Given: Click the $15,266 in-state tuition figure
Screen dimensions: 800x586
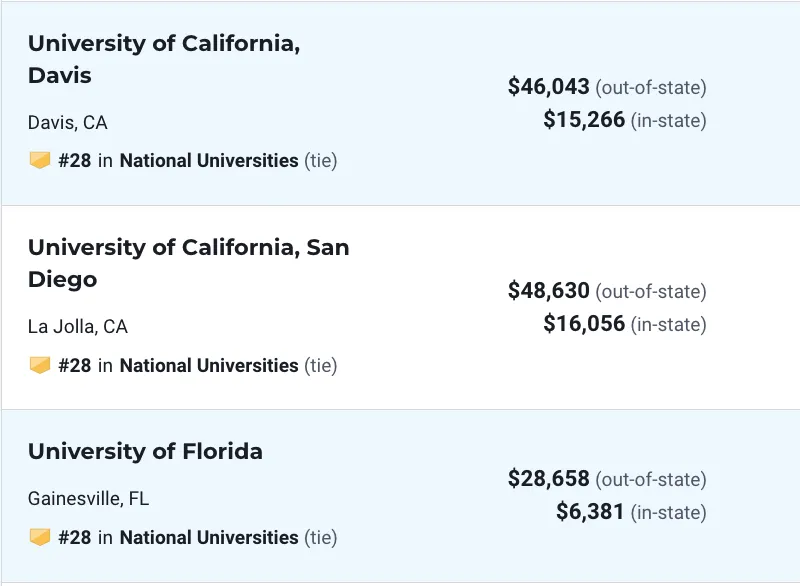Looking at the screenshot, I should point(584,119).
